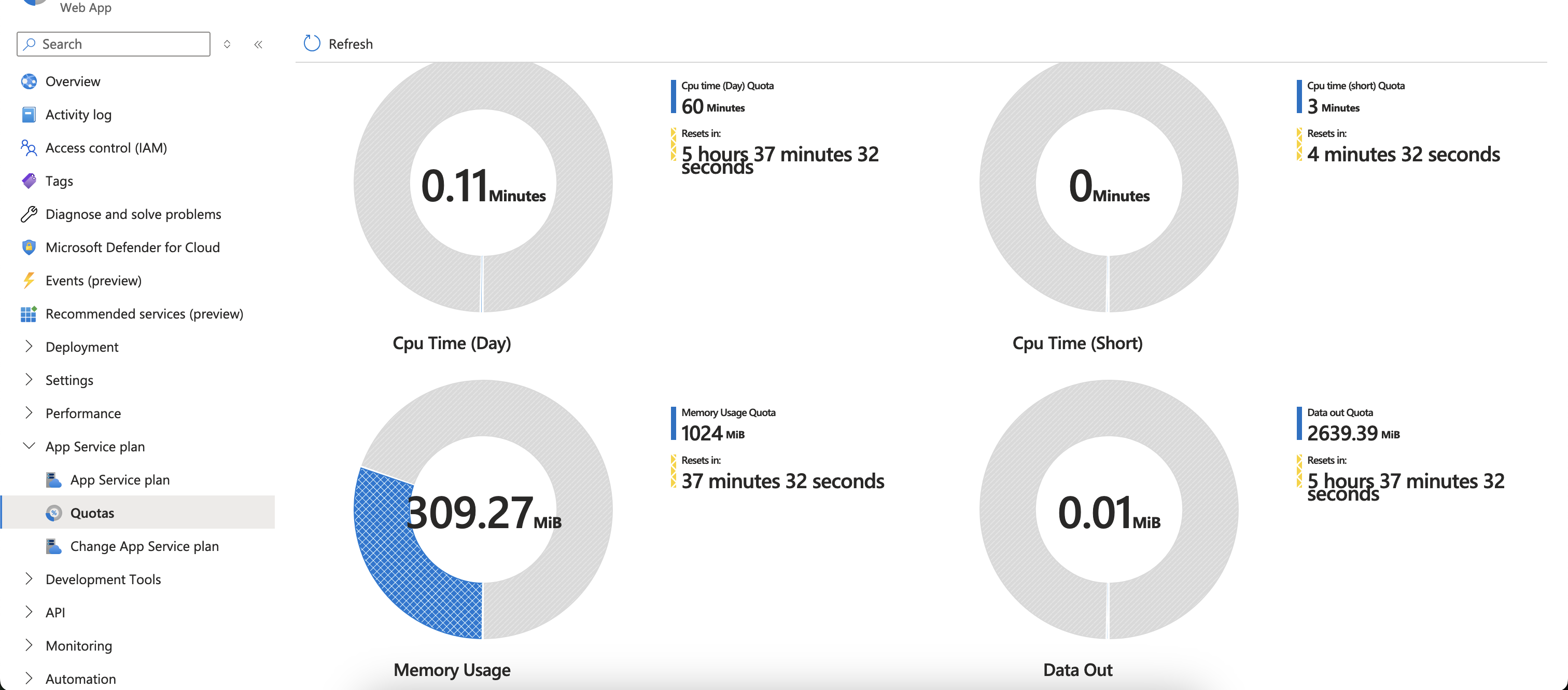Click the Events lightning bolt icon

pos(29,280)
